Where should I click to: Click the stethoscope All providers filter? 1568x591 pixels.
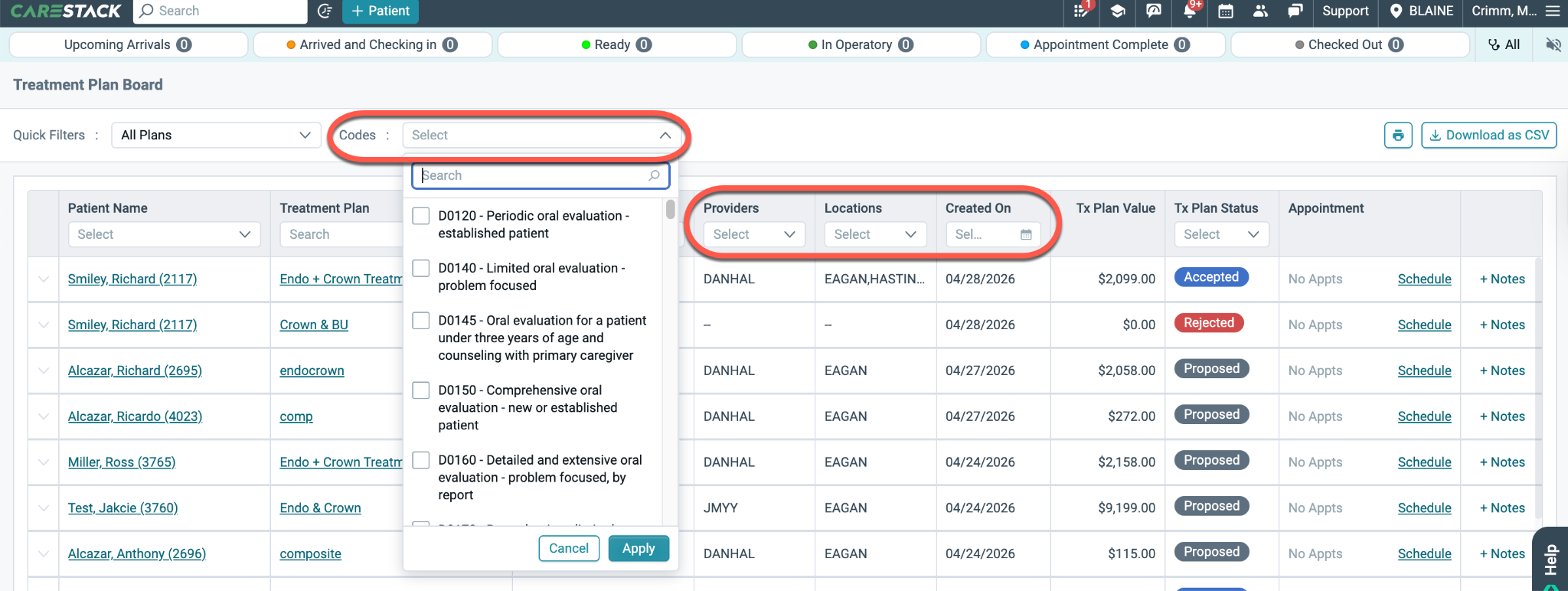pyautogui.click(x=1504, y=44)
